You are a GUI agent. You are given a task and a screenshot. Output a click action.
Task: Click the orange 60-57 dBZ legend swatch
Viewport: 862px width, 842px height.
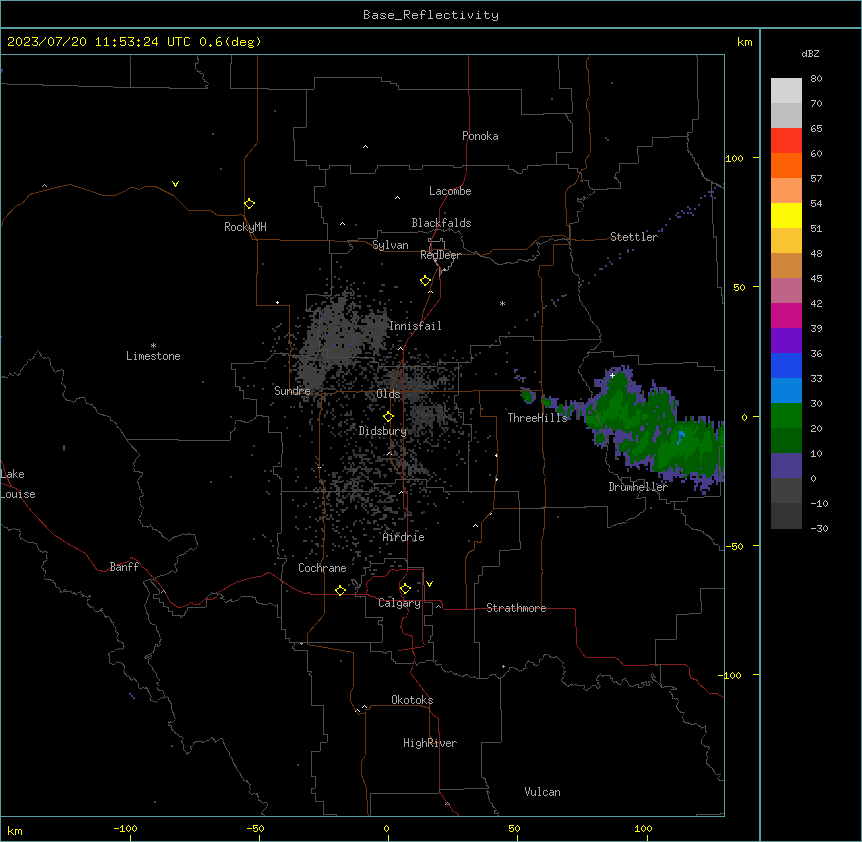[x=786, y=165]
